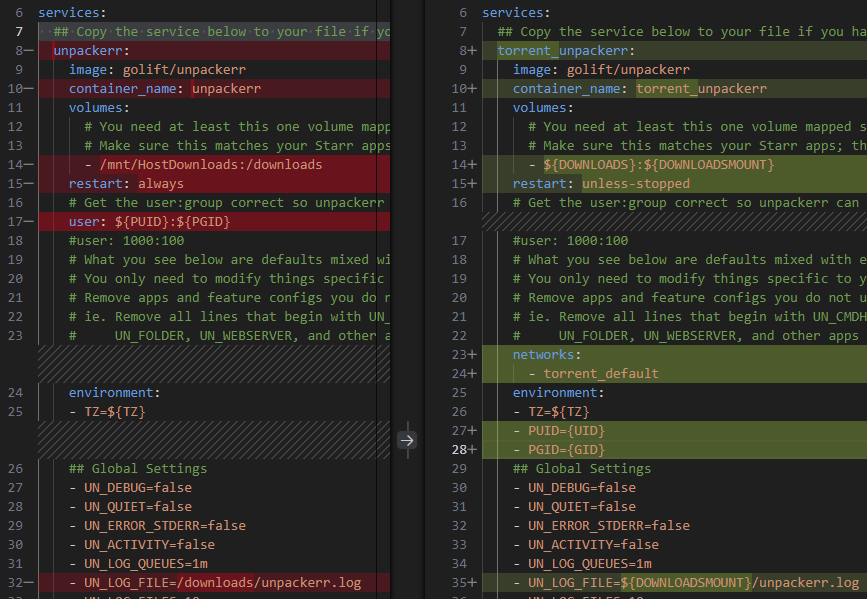This screenshot has height=599, width=867.
Task: Click '## Copy the service below' comment, right pane
Action: 682,32
